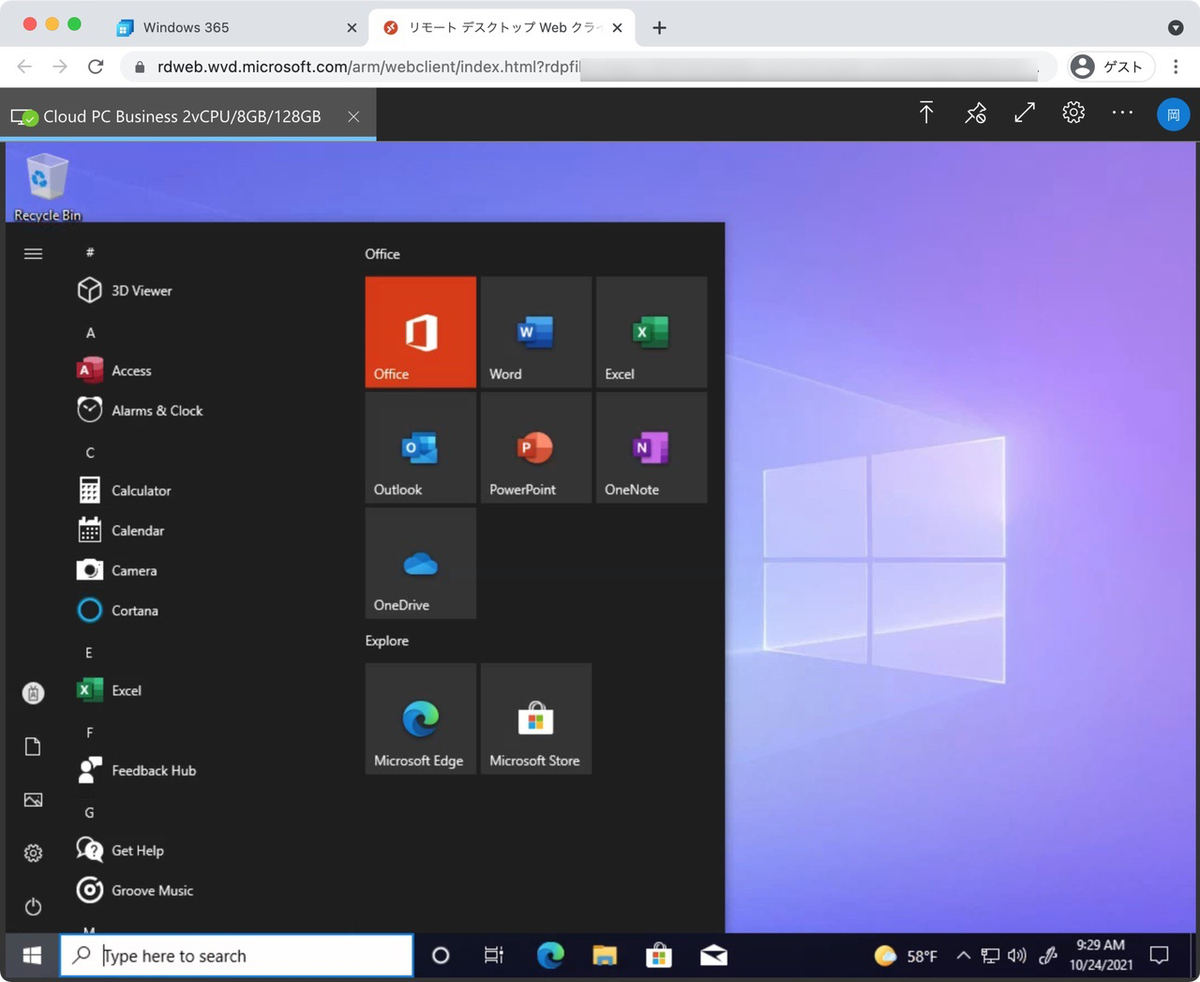This screenshot has height=982, width=1200.
Task: Show hidden system tray icons
Action: click(x=963, y=956)
